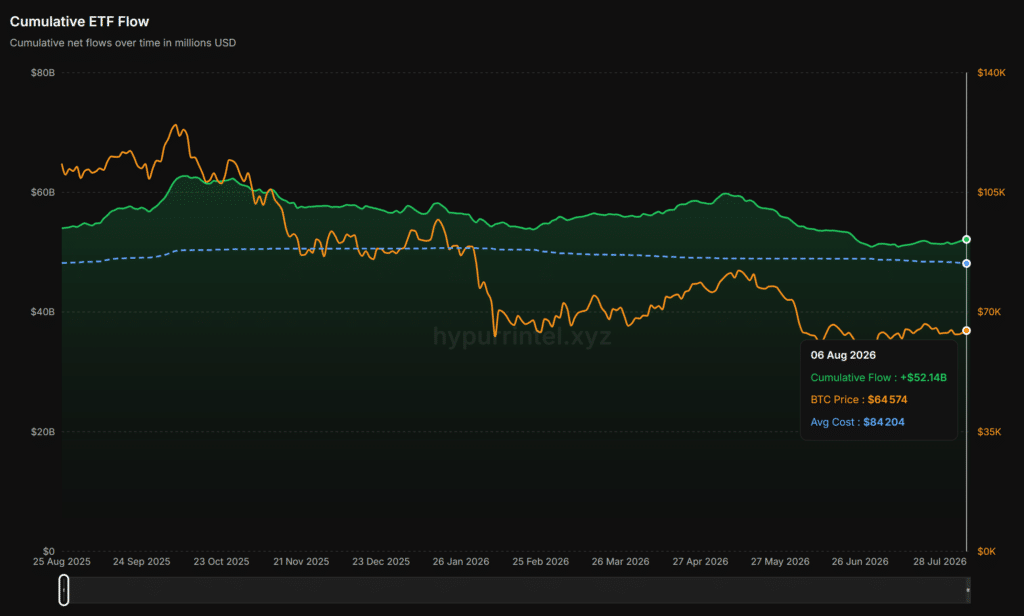Click the '25 Aug 2025' date label
The height and width of the screenshot is (616, 1024).
[62, 562]
